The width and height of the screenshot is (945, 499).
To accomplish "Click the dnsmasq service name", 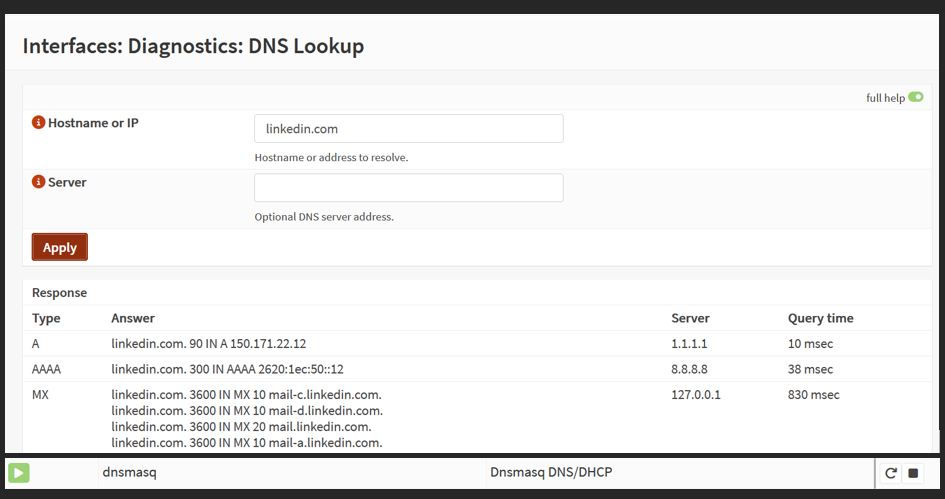I will coord(129,472).
